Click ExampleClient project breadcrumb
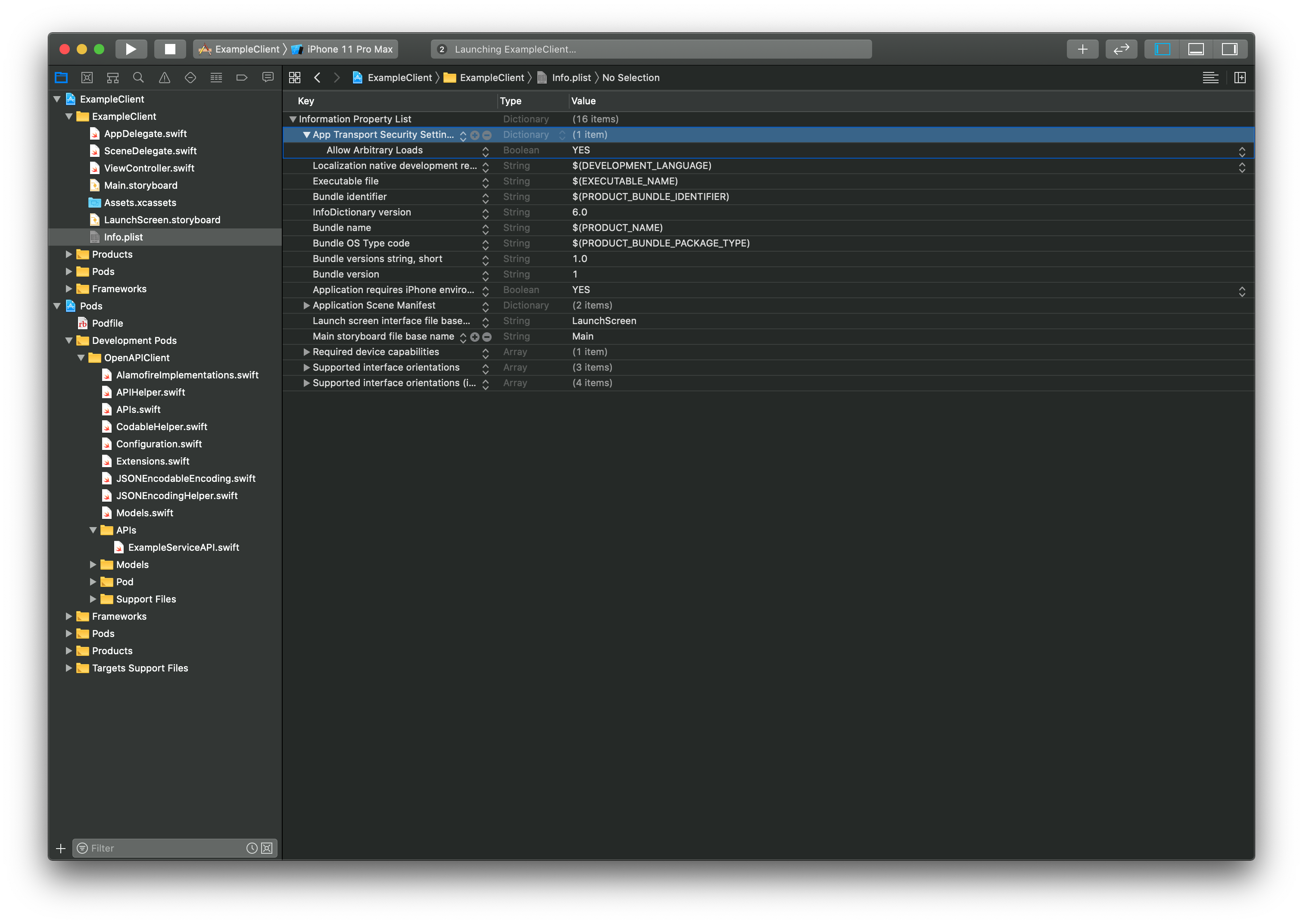This screenshot has width=1303, height=924. pos(393,78)
